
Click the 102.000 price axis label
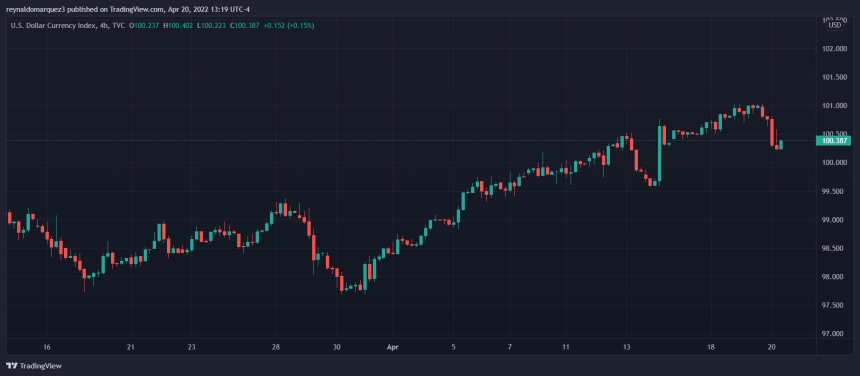[834, 49]
